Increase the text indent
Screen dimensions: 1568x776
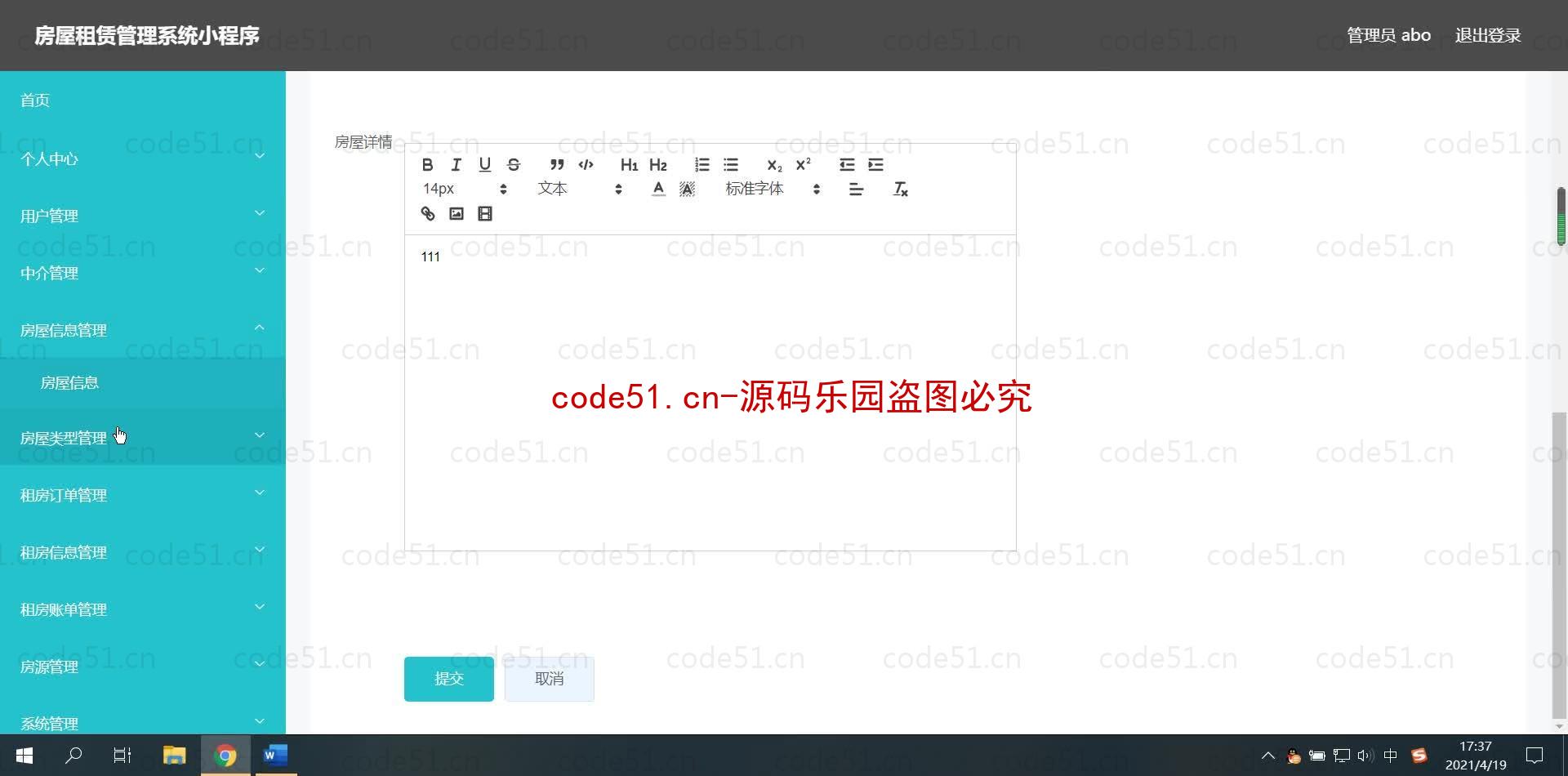click(875, 165)
